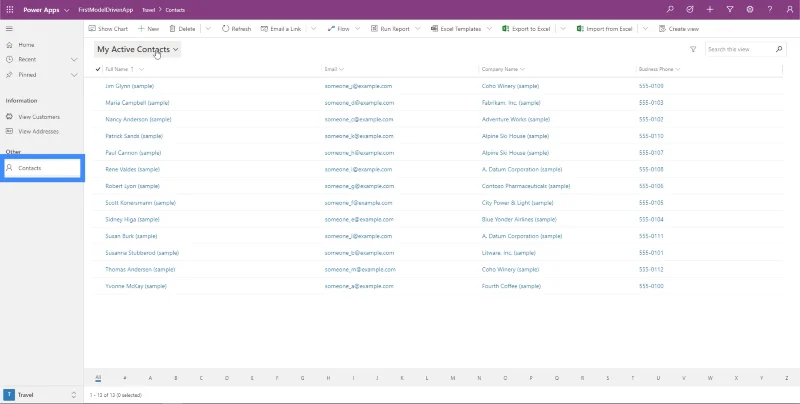The height and width of the screenshot is (404, 800).
Task: Click Show Chart in command bar
Action: point(108,29)
